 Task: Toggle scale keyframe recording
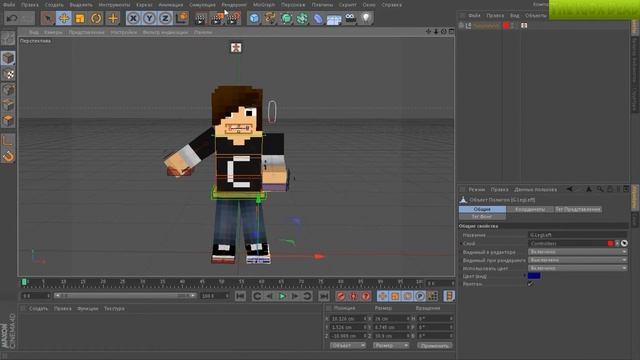point(395,296)
